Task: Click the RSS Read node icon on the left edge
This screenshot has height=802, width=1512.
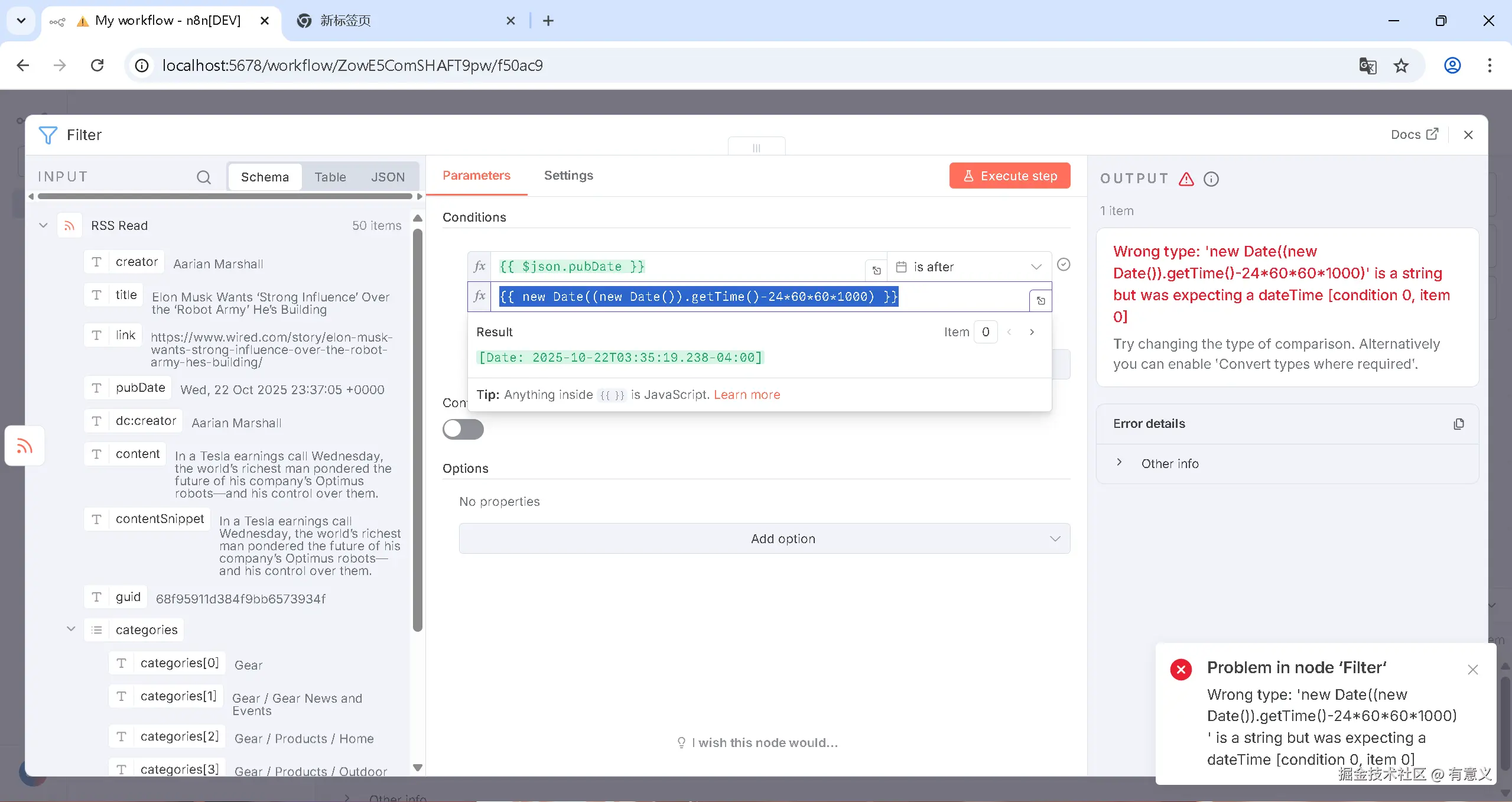Action: (x=24, y=446)
